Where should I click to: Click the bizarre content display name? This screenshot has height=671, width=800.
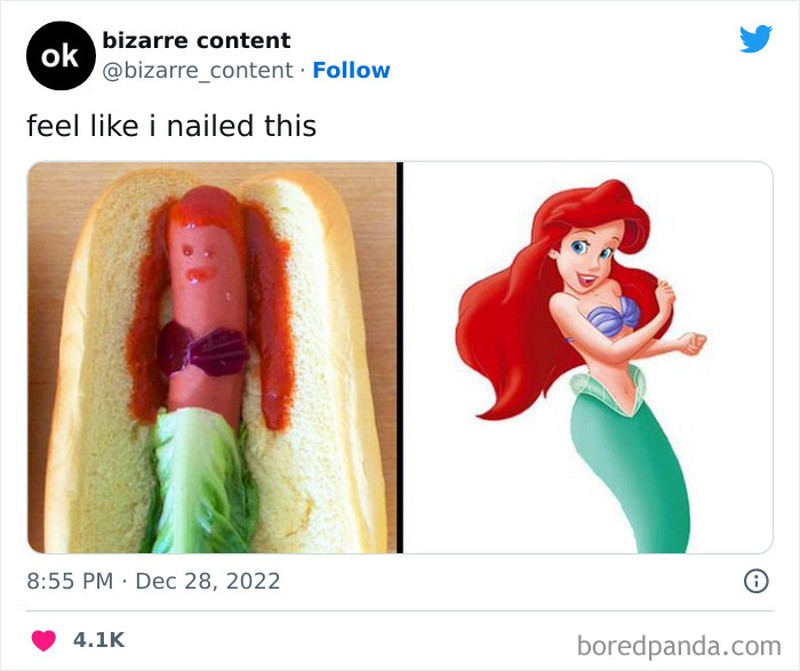click(195, 42)
